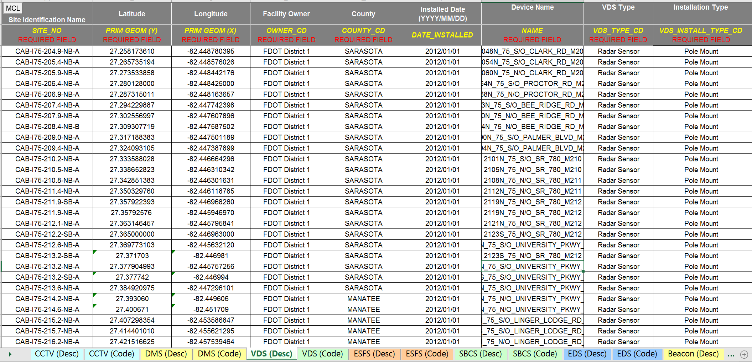Switch to the VDS (Code) sheet tab
The width and height of the screenshot is (752, 362).
[323, 354]
